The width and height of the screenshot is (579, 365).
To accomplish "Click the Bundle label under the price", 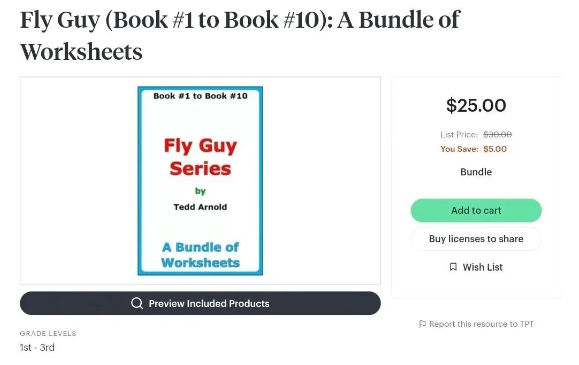I will (x=476, y=172).
